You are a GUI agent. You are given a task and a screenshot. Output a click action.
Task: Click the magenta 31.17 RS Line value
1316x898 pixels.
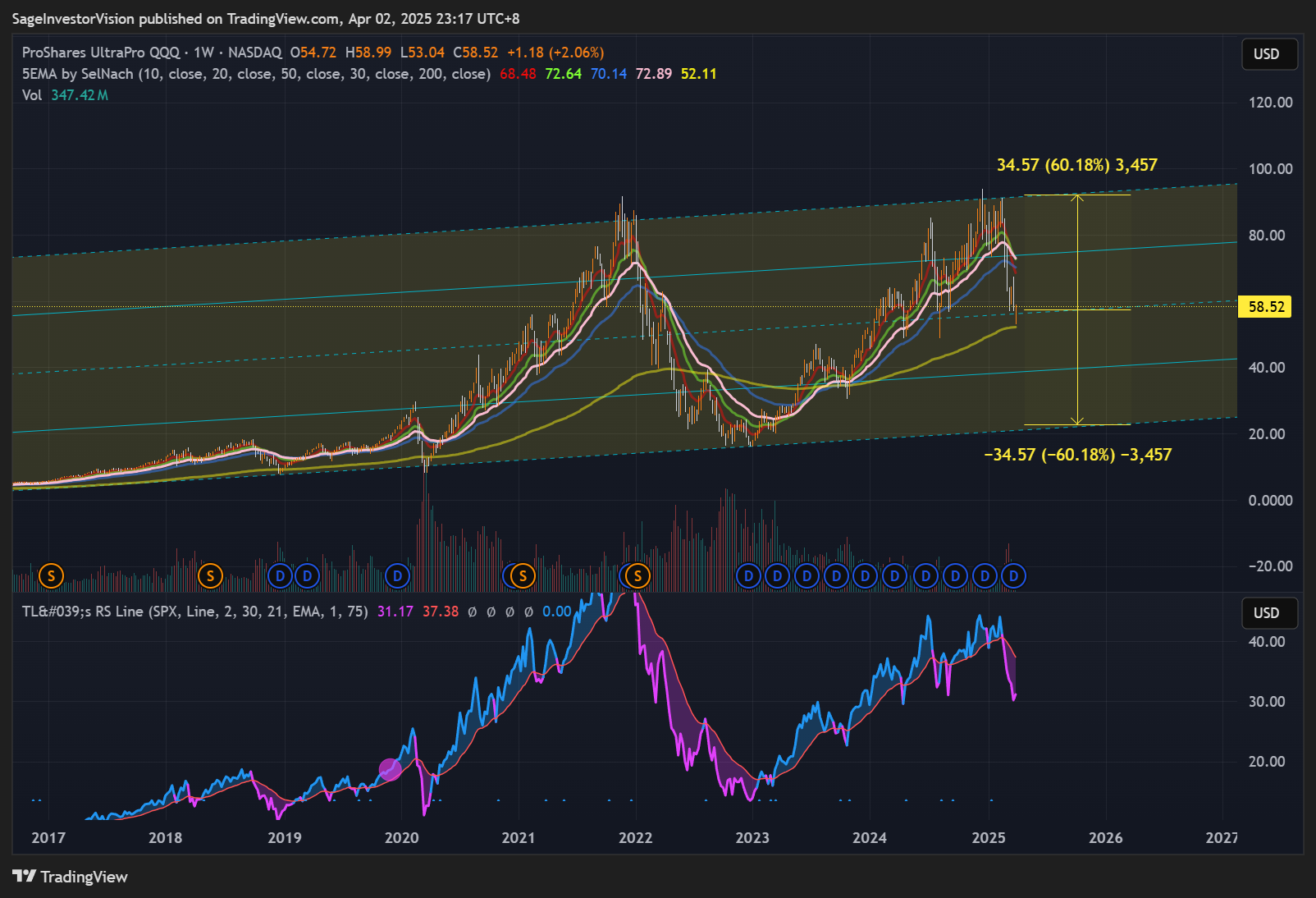395,612
